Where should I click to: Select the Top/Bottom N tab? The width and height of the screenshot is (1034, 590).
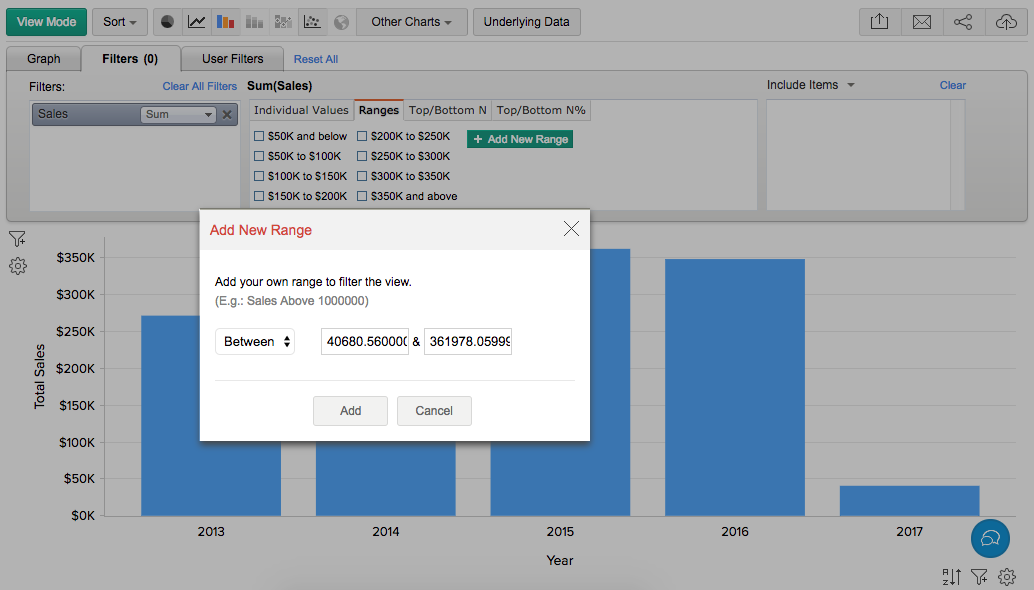pyautogui.click(x=449, y=110)
